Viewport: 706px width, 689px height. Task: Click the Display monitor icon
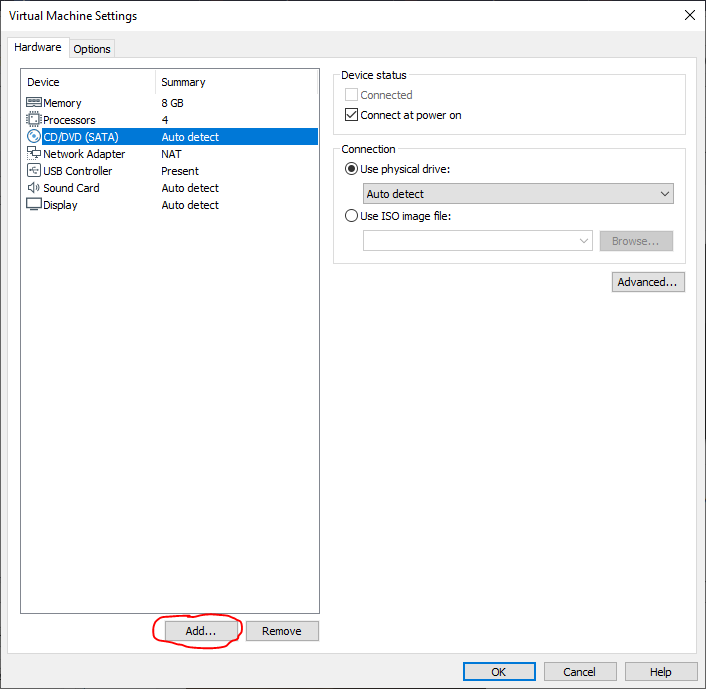(34, 205)
